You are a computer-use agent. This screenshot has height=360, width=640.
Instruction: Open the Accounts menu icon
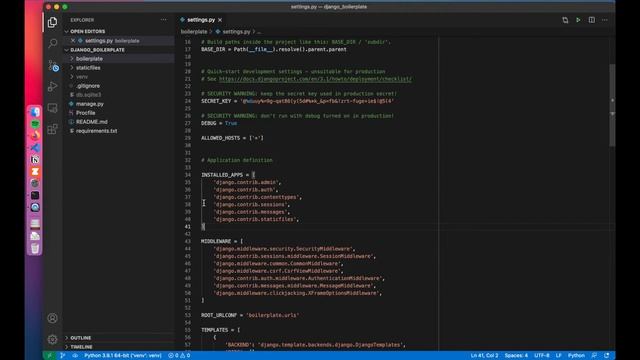click(52, 318)
